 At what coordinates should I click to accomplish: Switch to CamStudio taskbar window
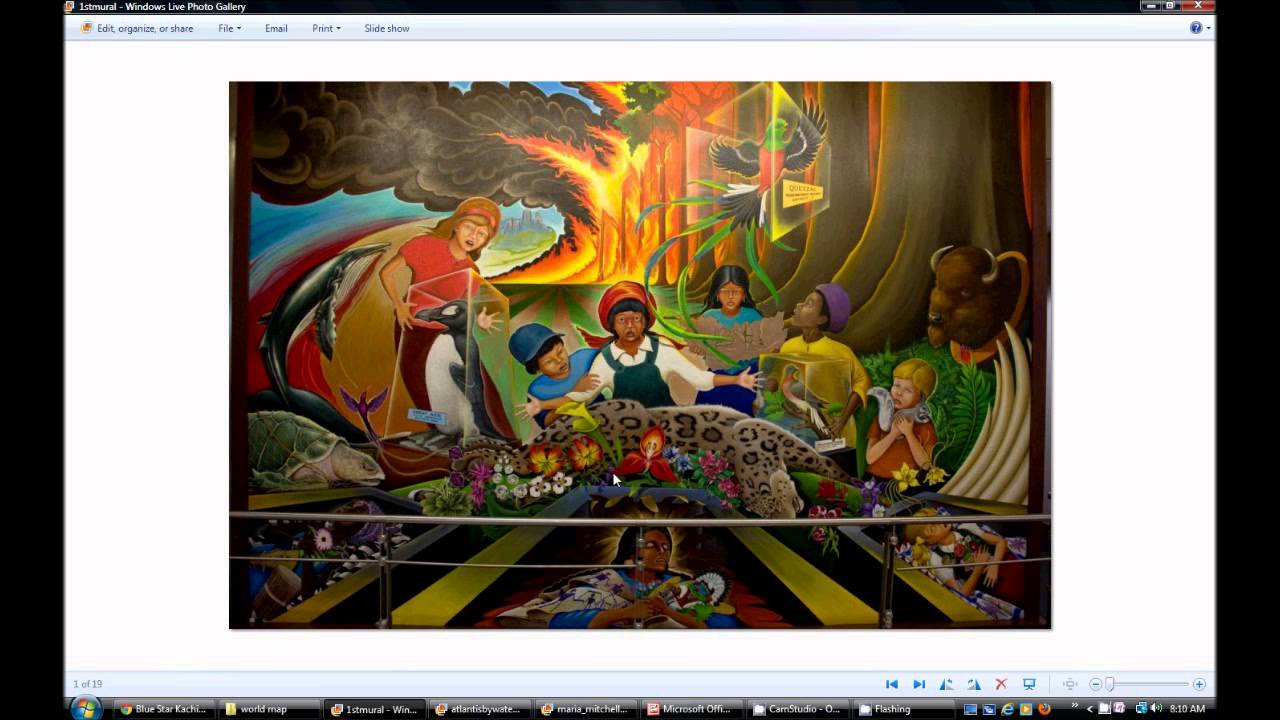tap(797, 709)
